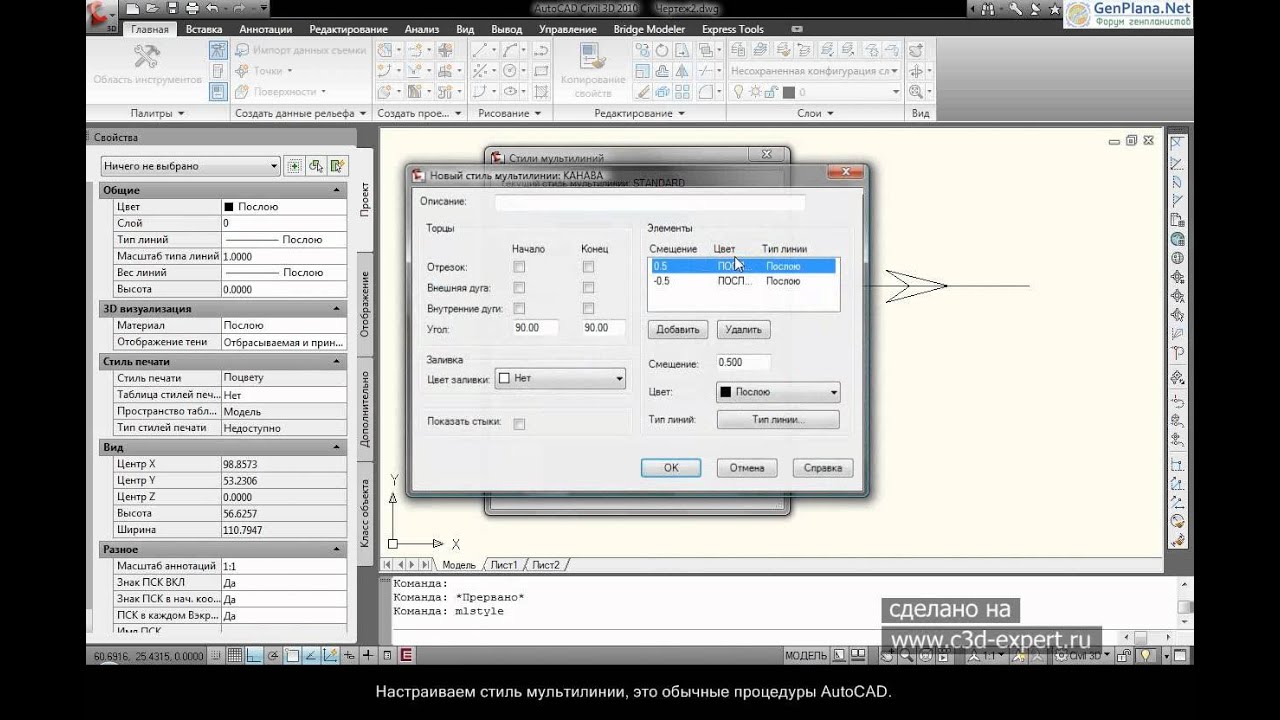Click Импорт данных съемки icon in ribbon

[243, 50]
